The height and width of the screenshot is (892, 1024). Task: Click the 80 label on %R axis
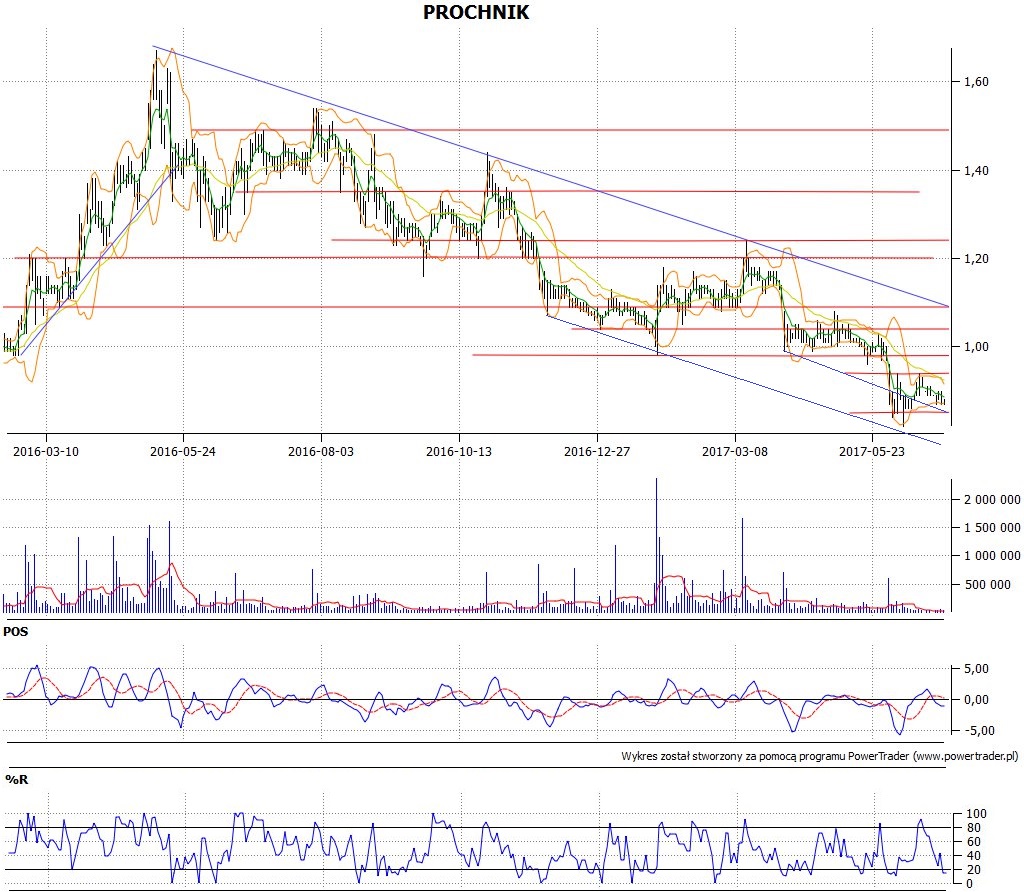974,827
